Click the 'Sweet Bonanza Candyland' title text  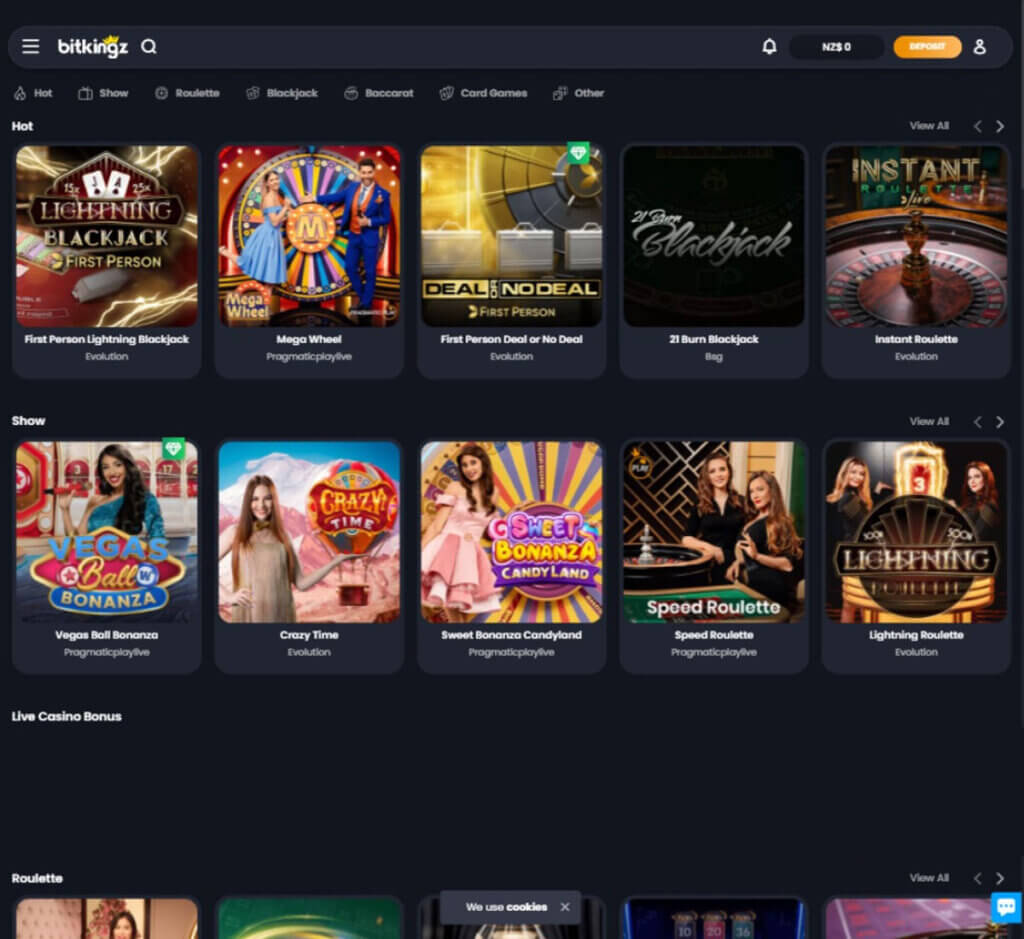click(x=511, y=635)
